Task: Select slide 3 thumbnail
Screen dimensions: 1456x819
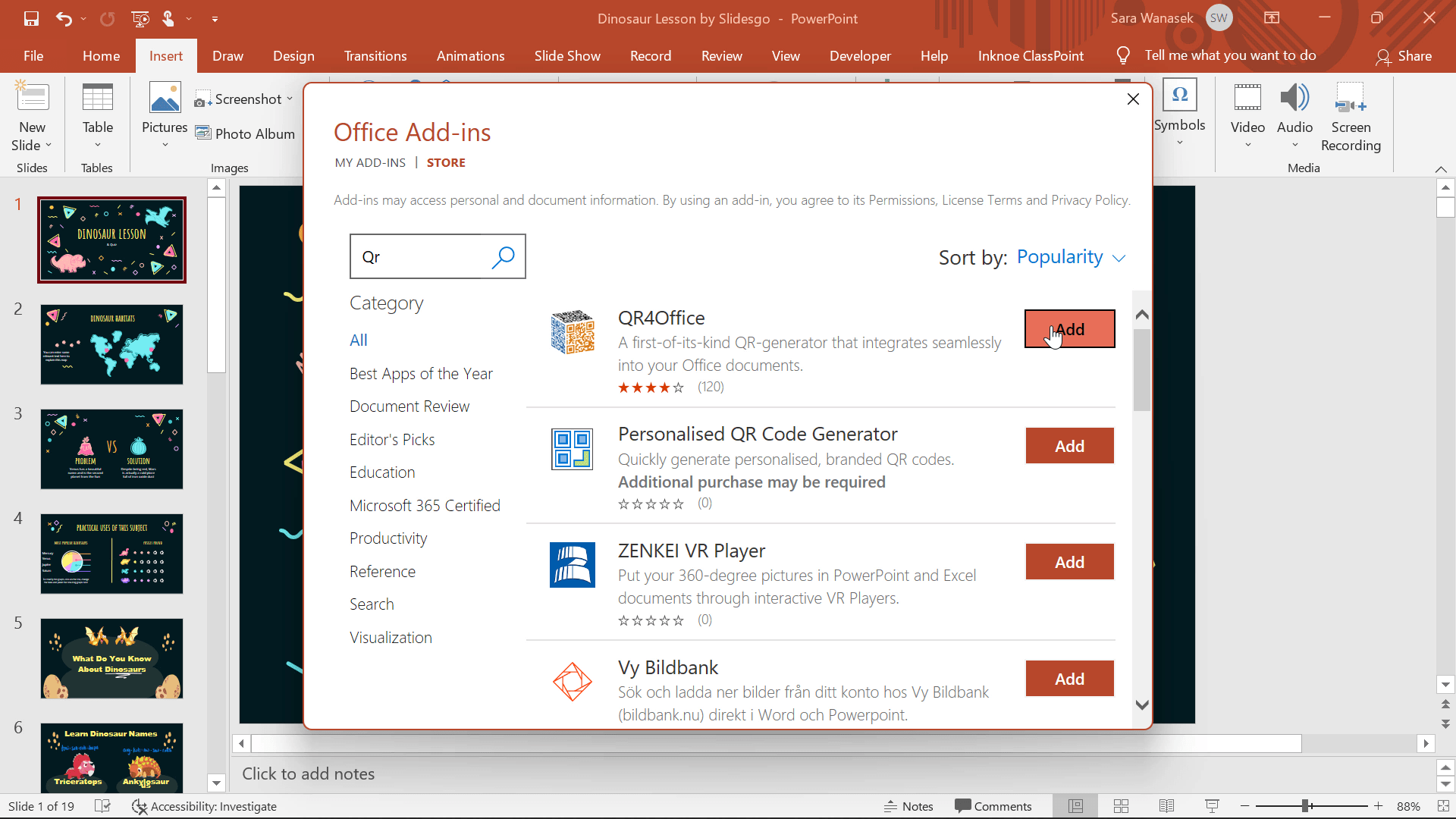Action: [x=111, y=449]
